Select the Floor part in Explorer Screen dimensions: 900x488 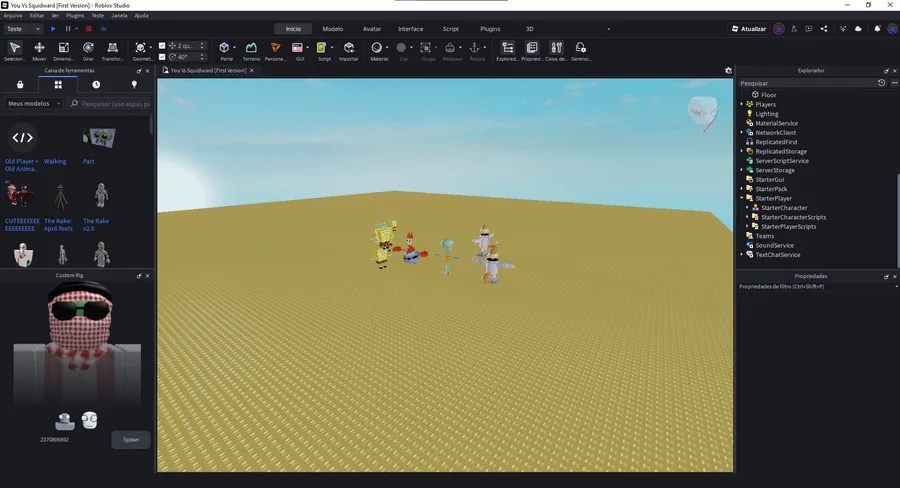(769, 95)
